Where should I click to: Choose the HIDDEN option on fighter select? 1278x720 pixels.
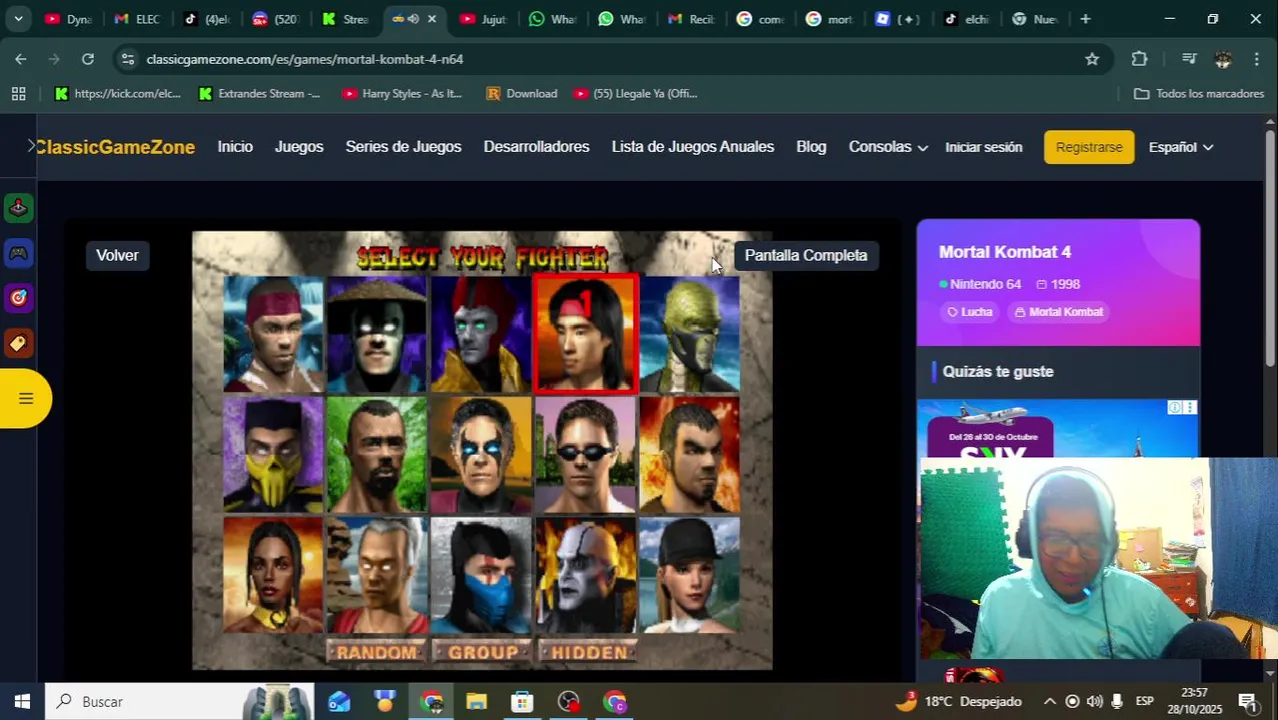(x=588, y=652)
